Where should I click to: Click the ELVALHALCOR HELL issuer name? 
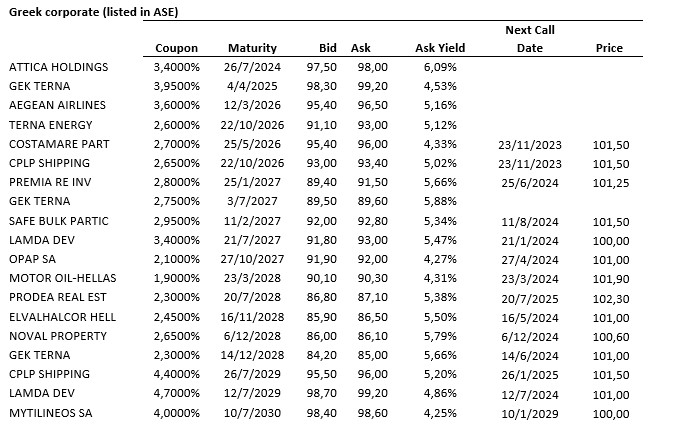point(63,316)
